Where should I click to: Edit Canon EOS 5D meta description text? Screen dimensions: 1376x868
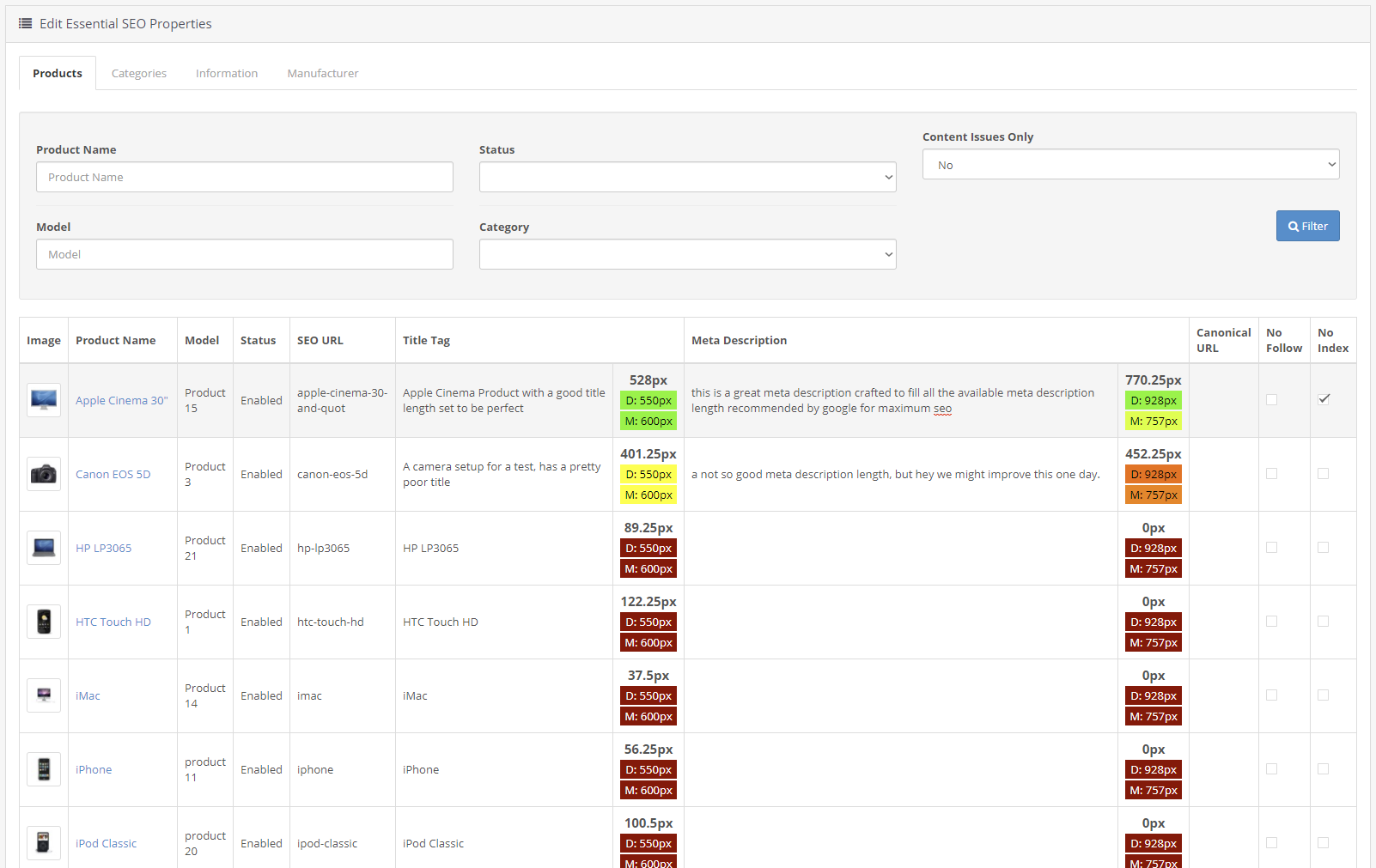[x=895, y=474]
